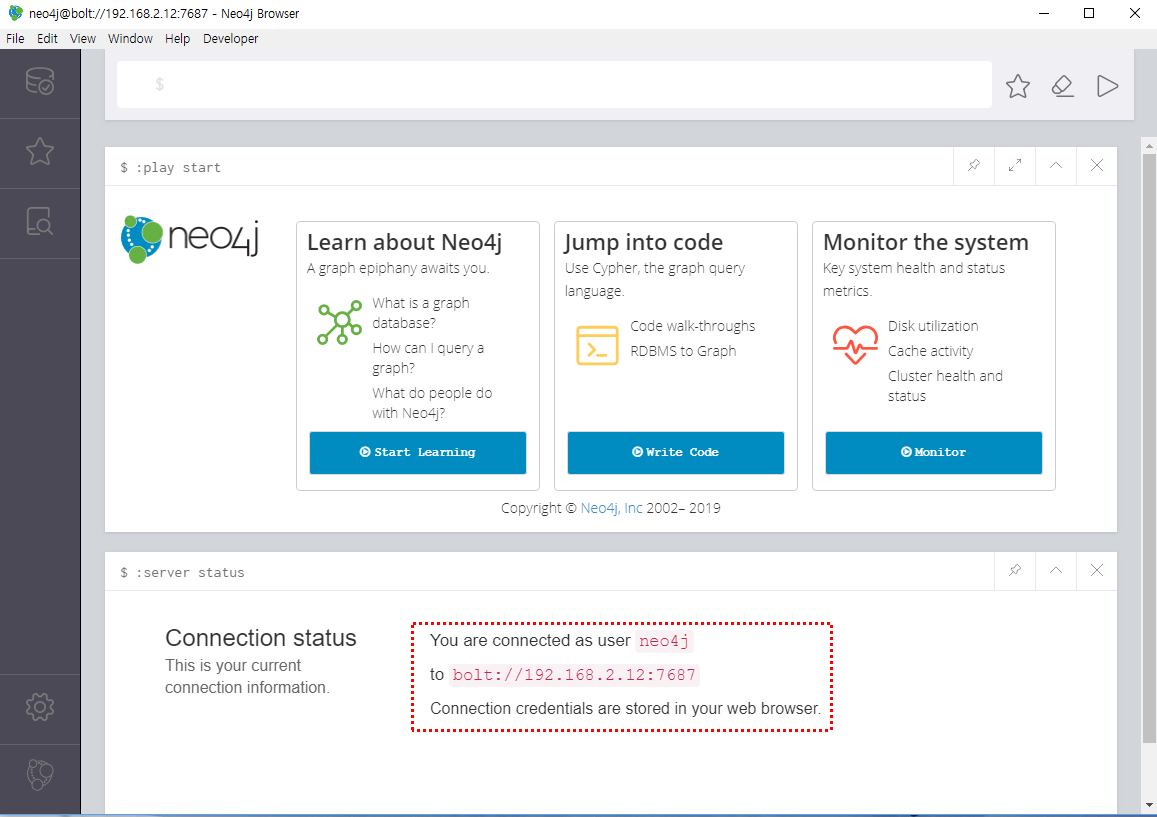Click 'Disk utilization' text
The height and width of the screenshot is (817, 1157).
(x=933, y=326)
